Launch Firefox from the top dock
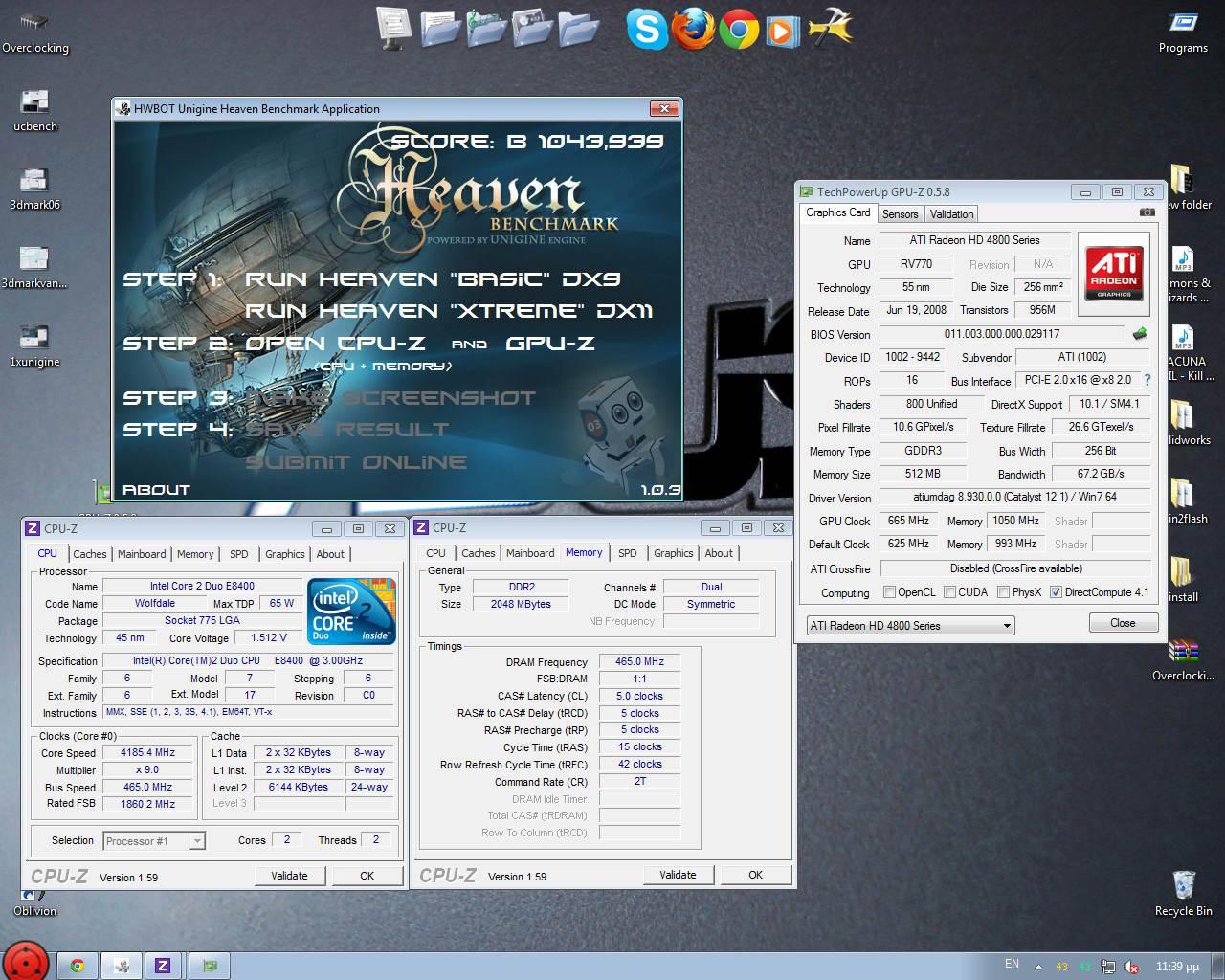The width and height of the screenshot is (1225, 980). [692, 28]
